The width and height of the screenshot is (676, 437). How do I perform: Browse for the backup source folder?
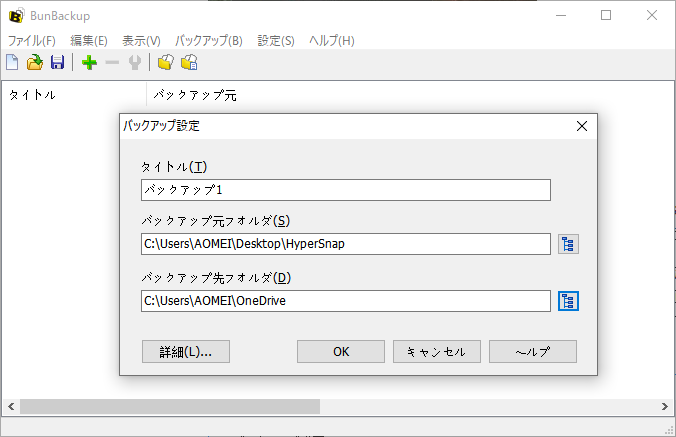pos(568,244)
